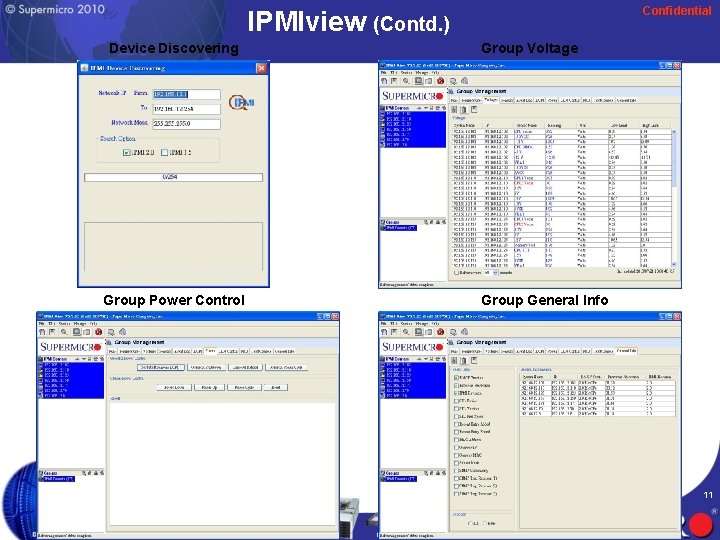The image size is (720, 540).
Task: Close the IPMI Device Discovering dialog
Action: pyautogui.click(x=261, y=68)
